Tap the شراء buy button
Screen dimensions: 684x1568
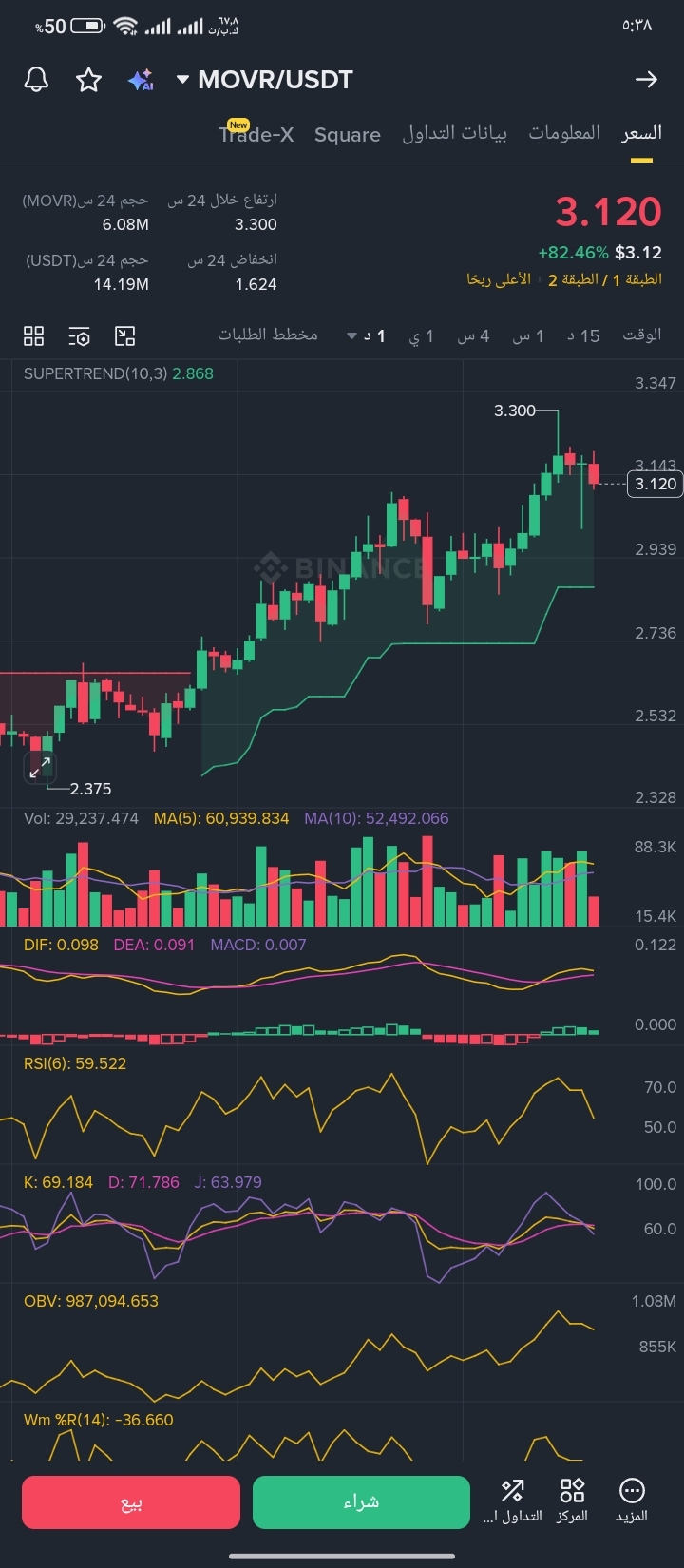(x=361, y=1502)
